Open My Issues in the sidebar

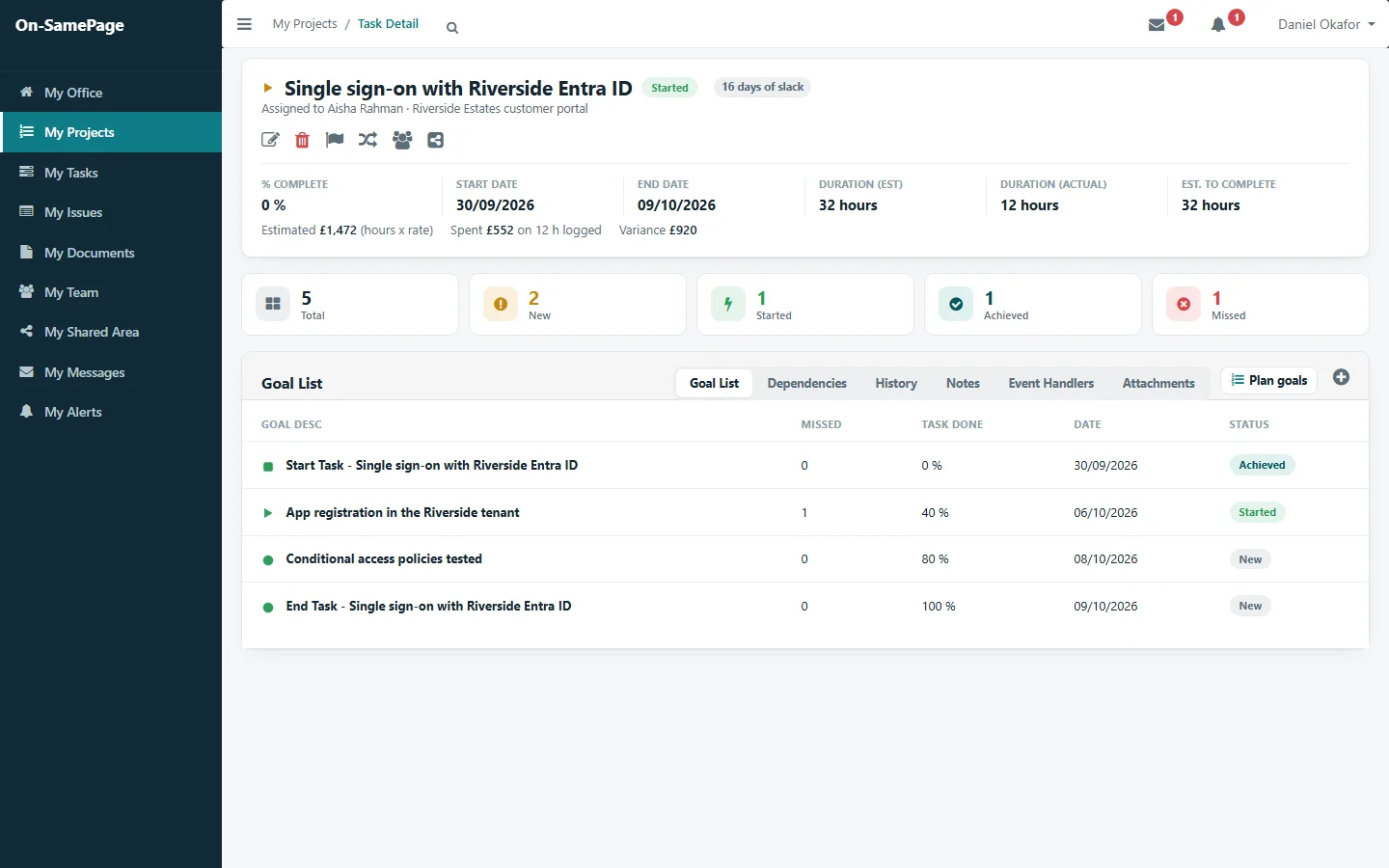111,212
